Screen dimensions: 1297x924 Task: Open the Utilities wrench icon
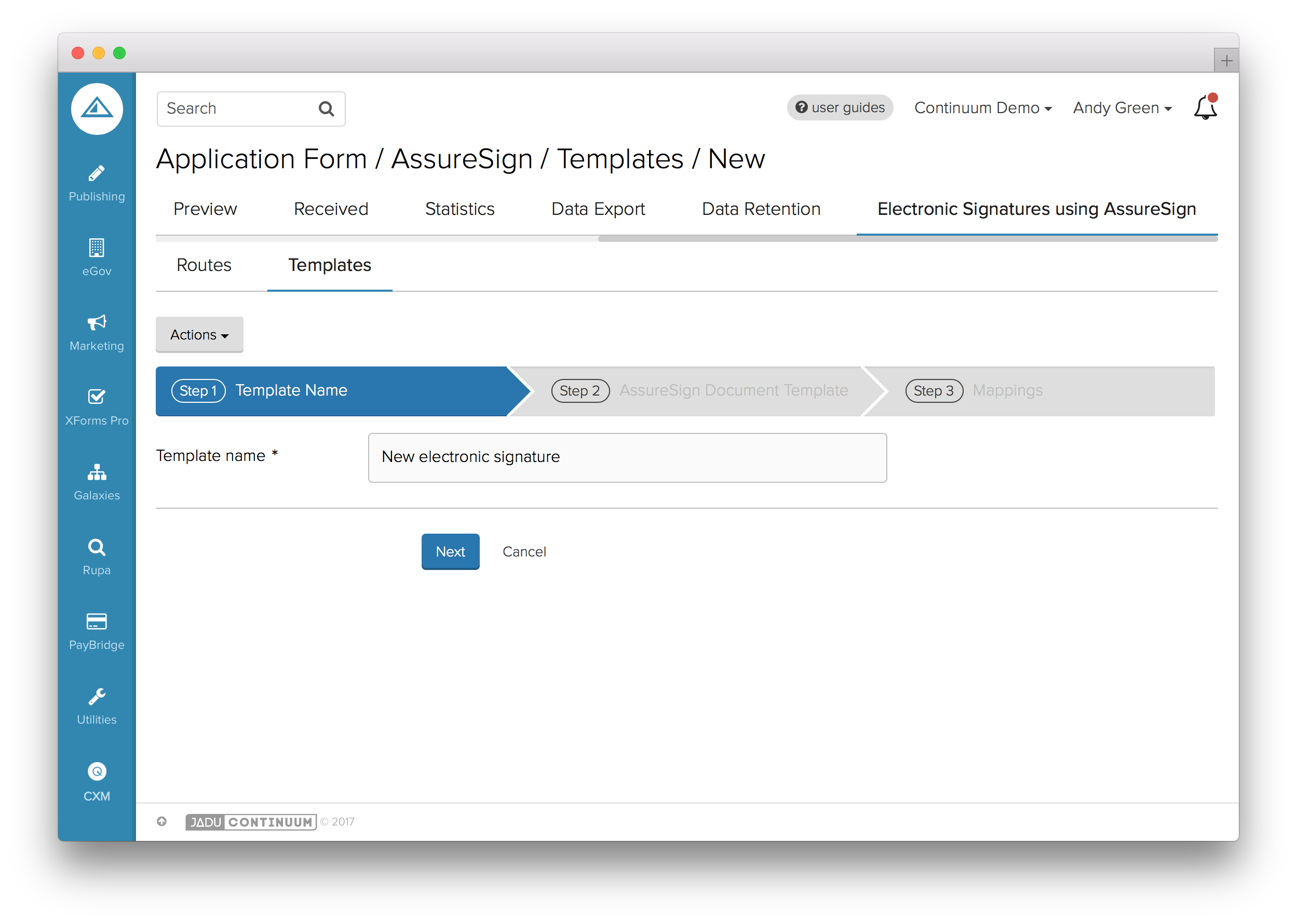point(96,697)
